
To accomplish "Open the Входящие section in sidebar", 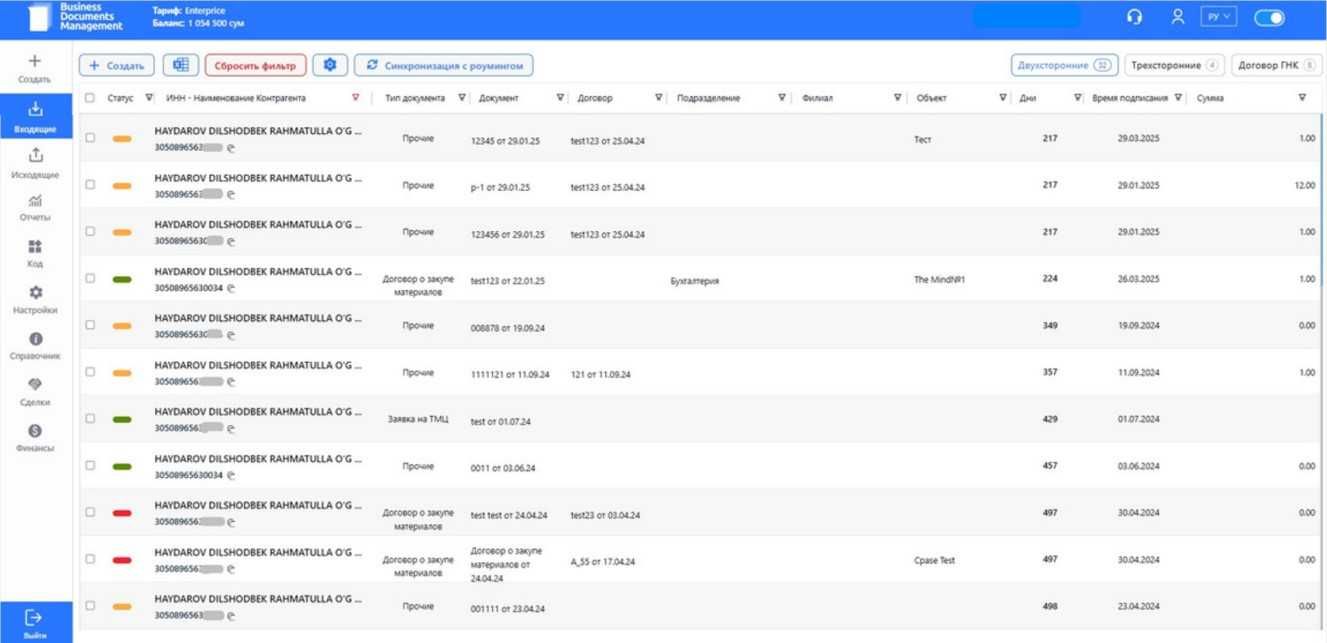I will pos(35,118).
